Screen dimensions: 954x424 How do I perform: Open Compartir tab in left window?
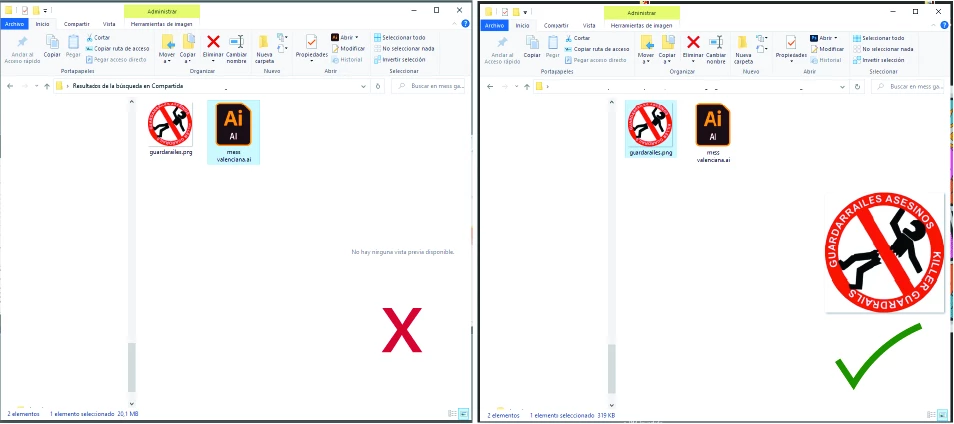pos(76,24)
